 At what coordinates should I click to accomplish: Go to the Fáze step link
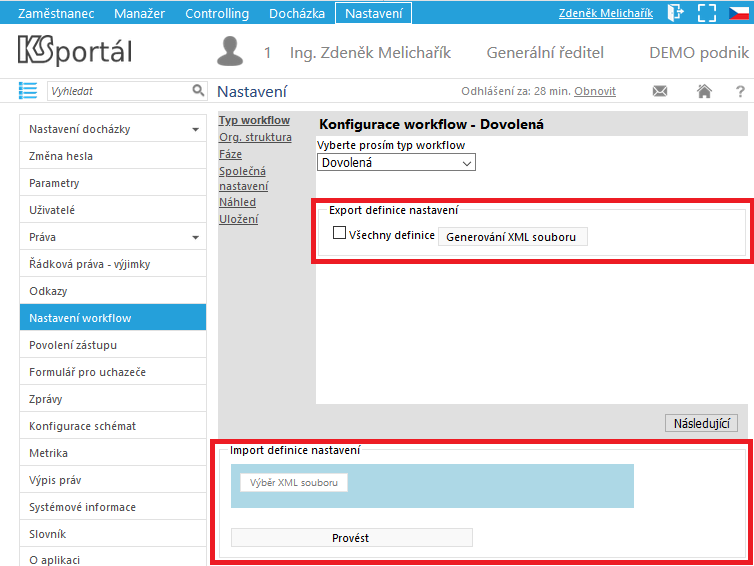pos(230,154)
